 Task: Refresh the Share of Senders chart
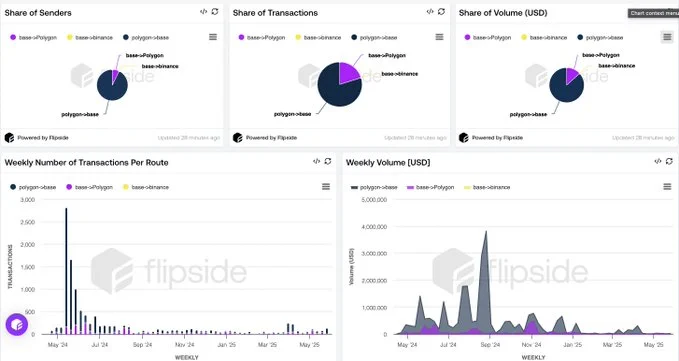tap(215, 12)
